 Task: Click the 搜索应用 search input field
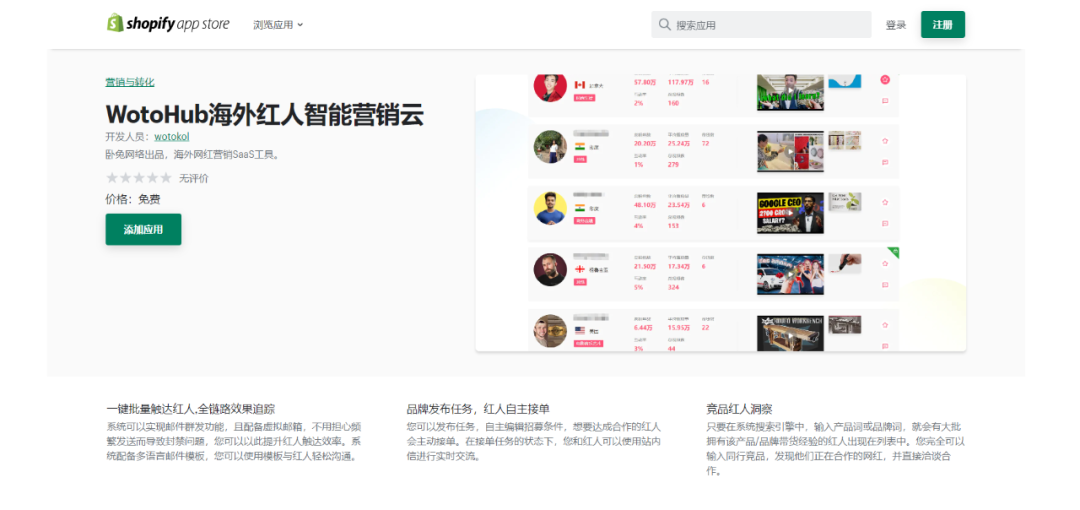761,25
